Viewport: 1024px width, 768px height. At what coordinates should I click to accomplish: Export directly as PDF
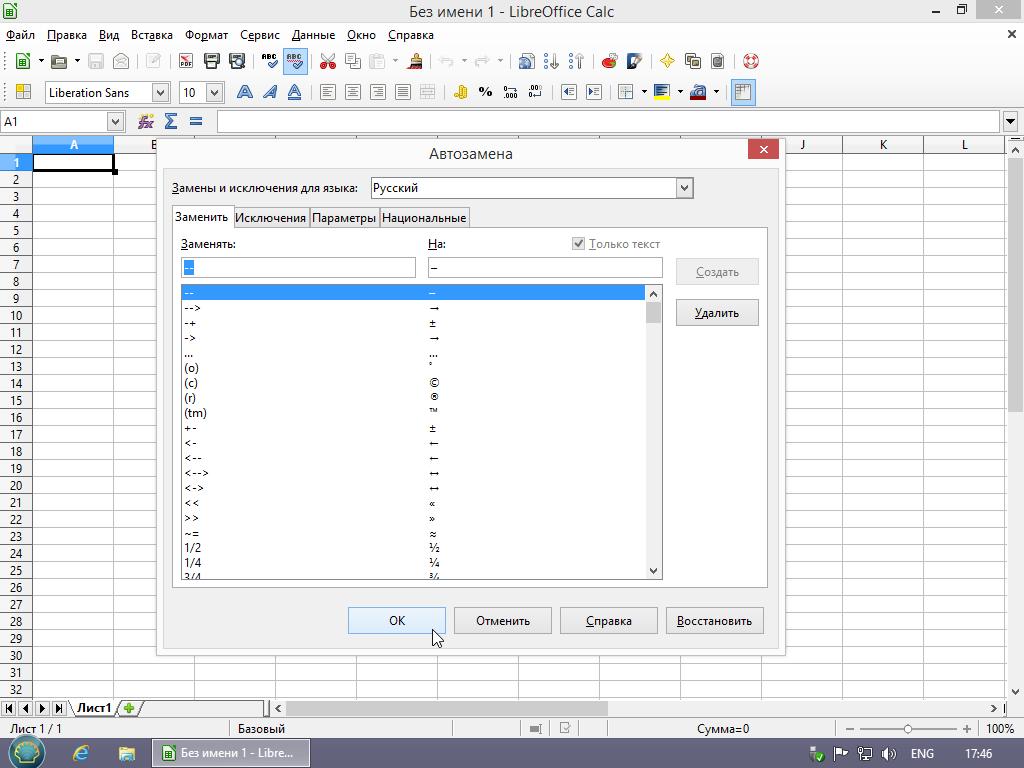186,61
